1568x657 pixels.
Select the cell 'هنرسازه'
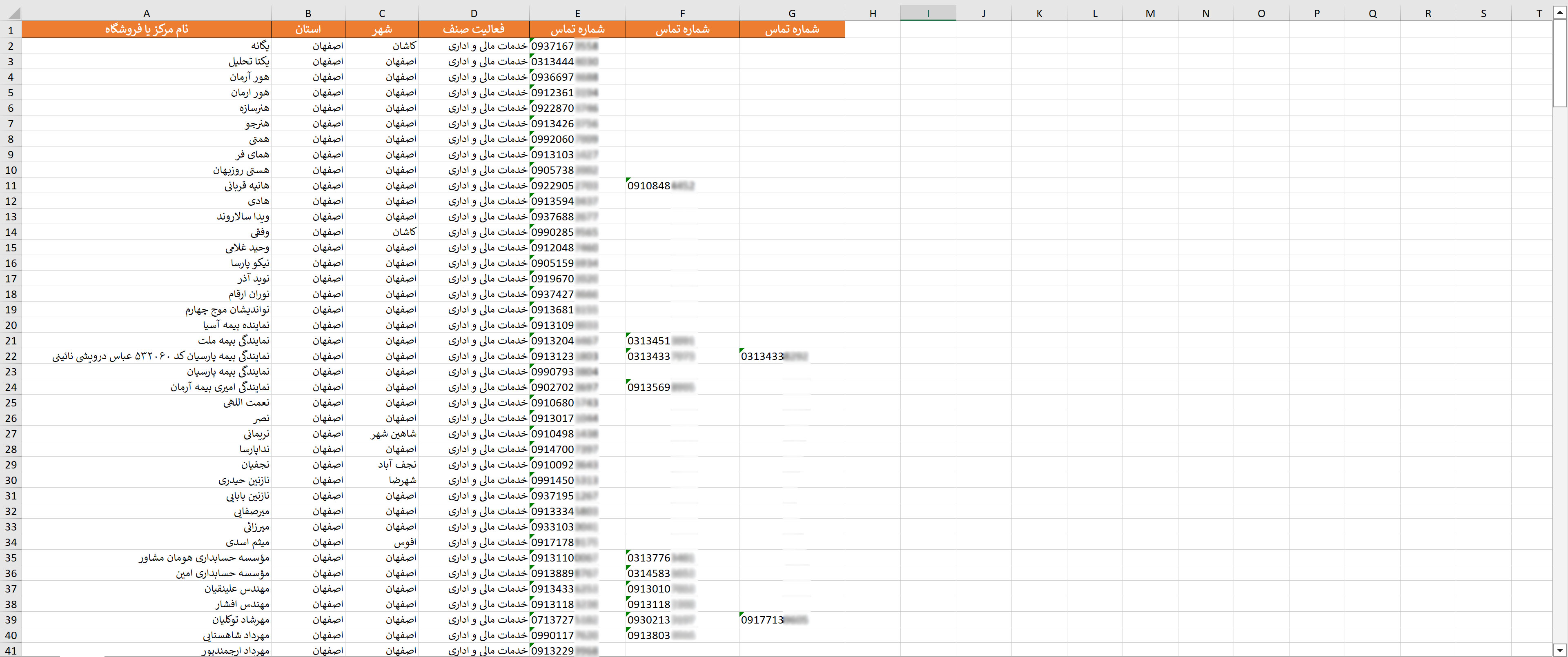click(x=146, y=108)
